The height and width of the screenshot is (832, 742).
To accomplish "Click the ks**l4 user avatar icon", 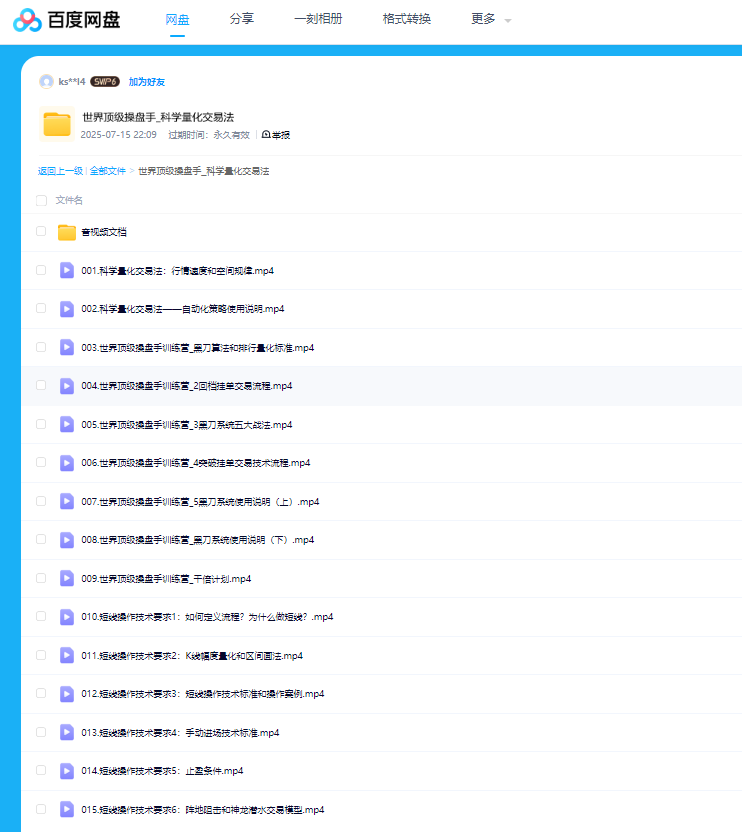I will 46,82.
